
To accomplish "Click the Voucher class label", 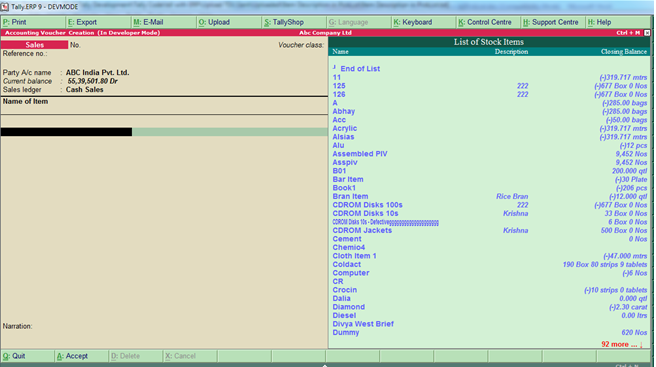I will click(x=301, y=45).
